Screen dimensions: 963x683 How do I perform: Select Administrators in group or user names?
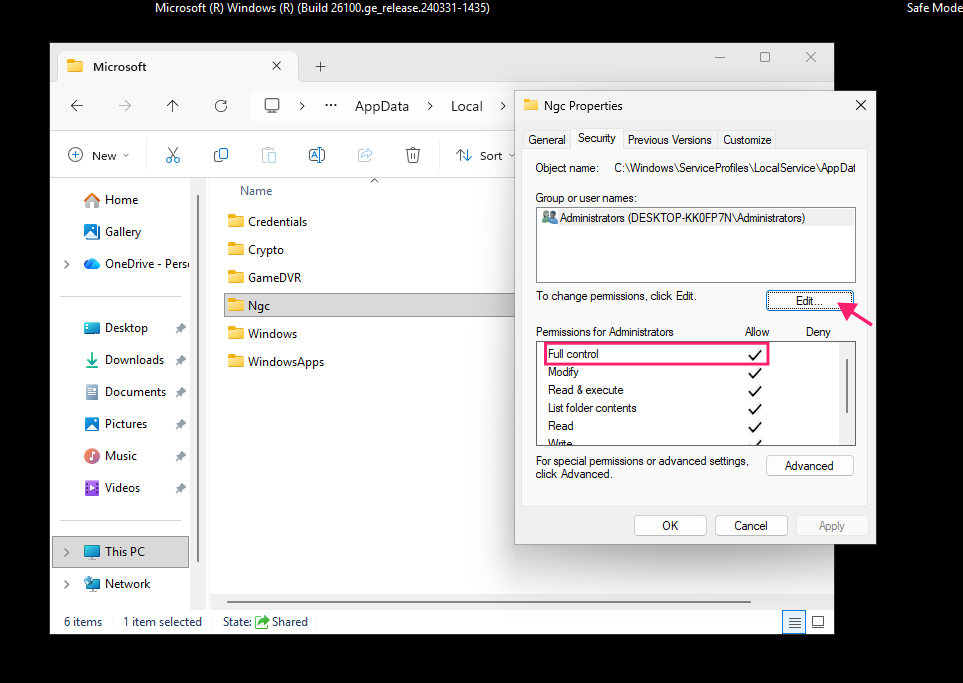695,218
